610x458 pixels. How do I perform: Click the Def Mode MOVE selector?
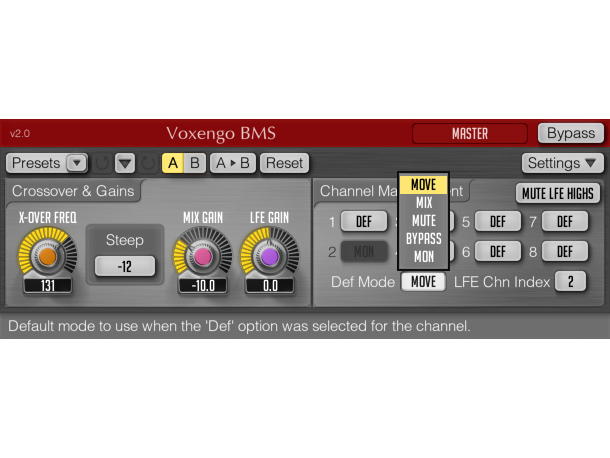[423, 282]
